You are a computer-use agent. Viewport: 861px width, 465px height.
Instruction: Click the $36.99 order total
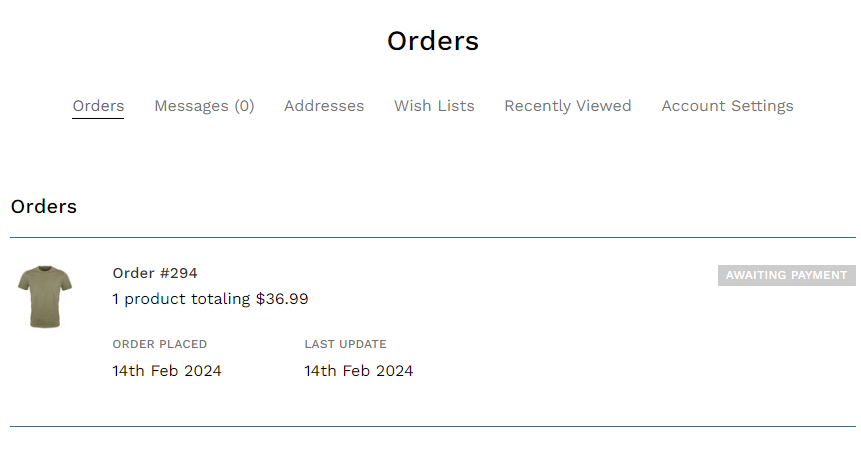(x=282, y=299)
